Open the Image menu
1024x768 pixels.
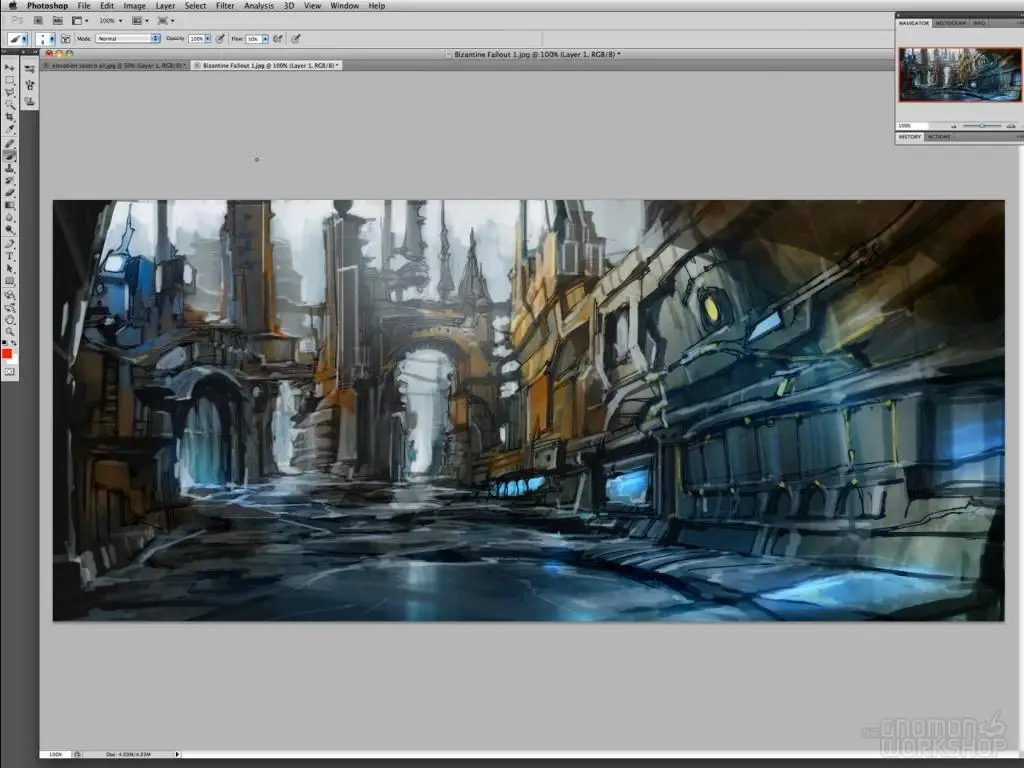pos(135,6)
